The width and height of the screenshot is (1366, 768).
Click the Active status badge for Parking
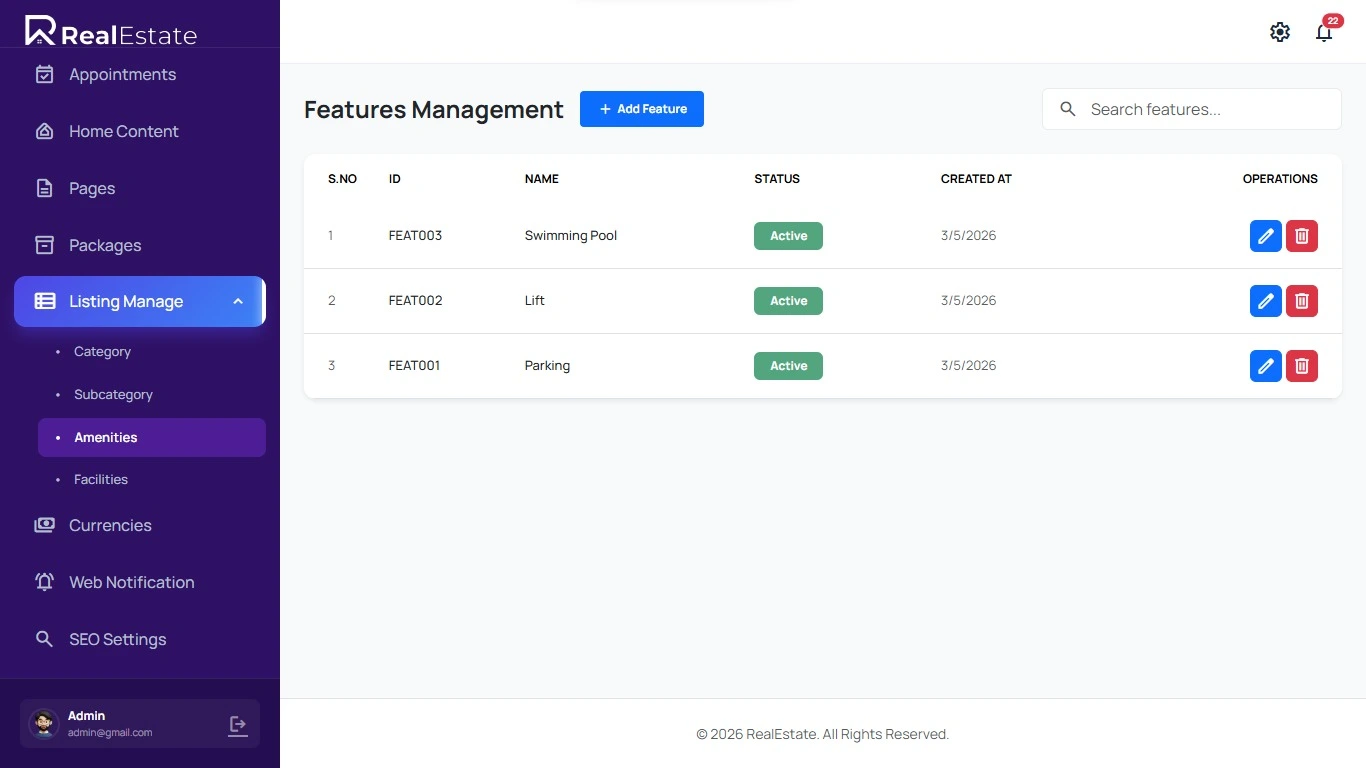pos(788,366)
